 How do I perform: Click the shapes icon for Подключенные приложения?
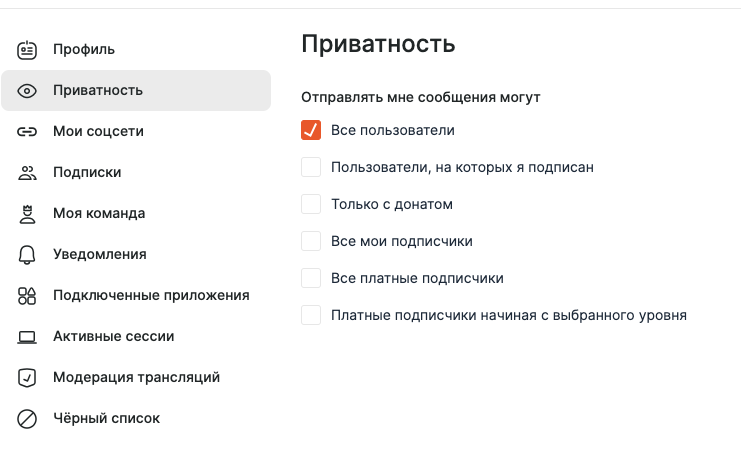pyautogui.click(x=27, y=296)
